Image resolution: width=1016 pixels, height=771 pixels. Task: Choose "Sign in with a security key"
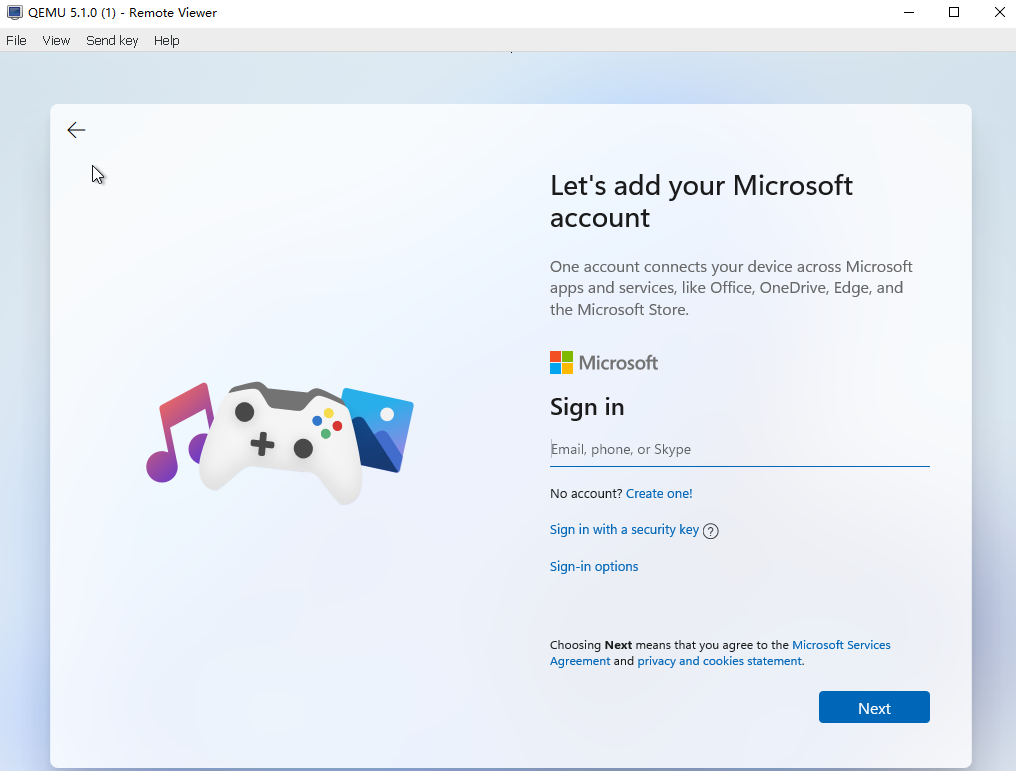(624, 530)
